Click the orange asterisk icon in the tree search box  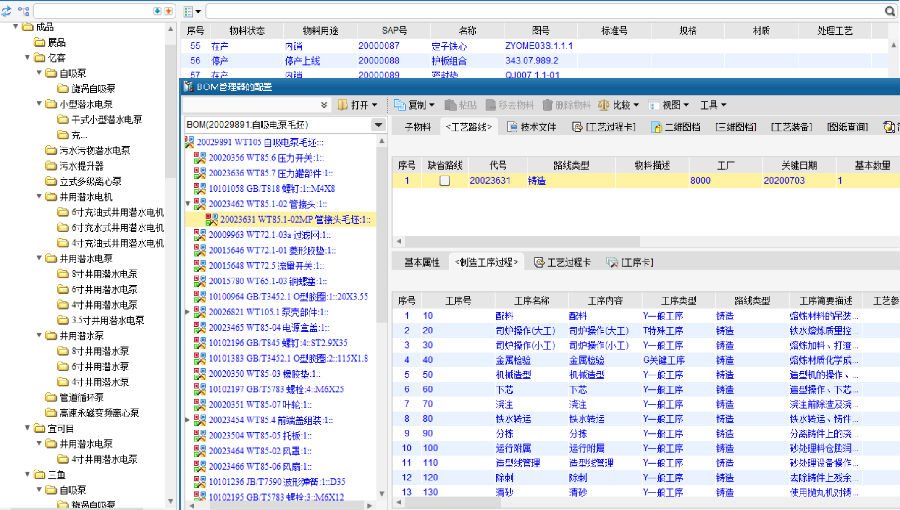click(x=168, y=10)
